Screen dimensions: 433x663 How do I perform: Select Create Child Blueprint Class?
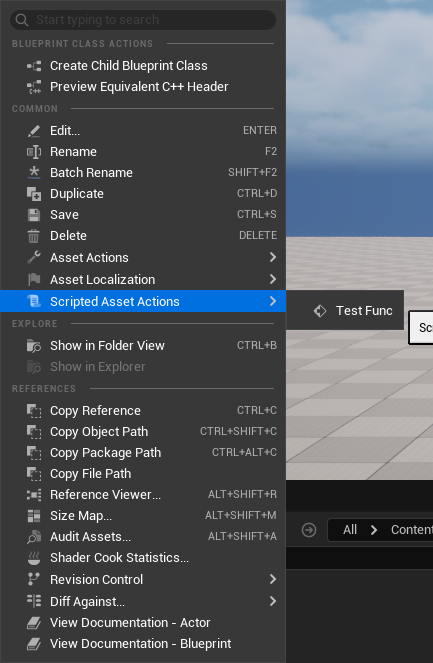pos(143,66)
